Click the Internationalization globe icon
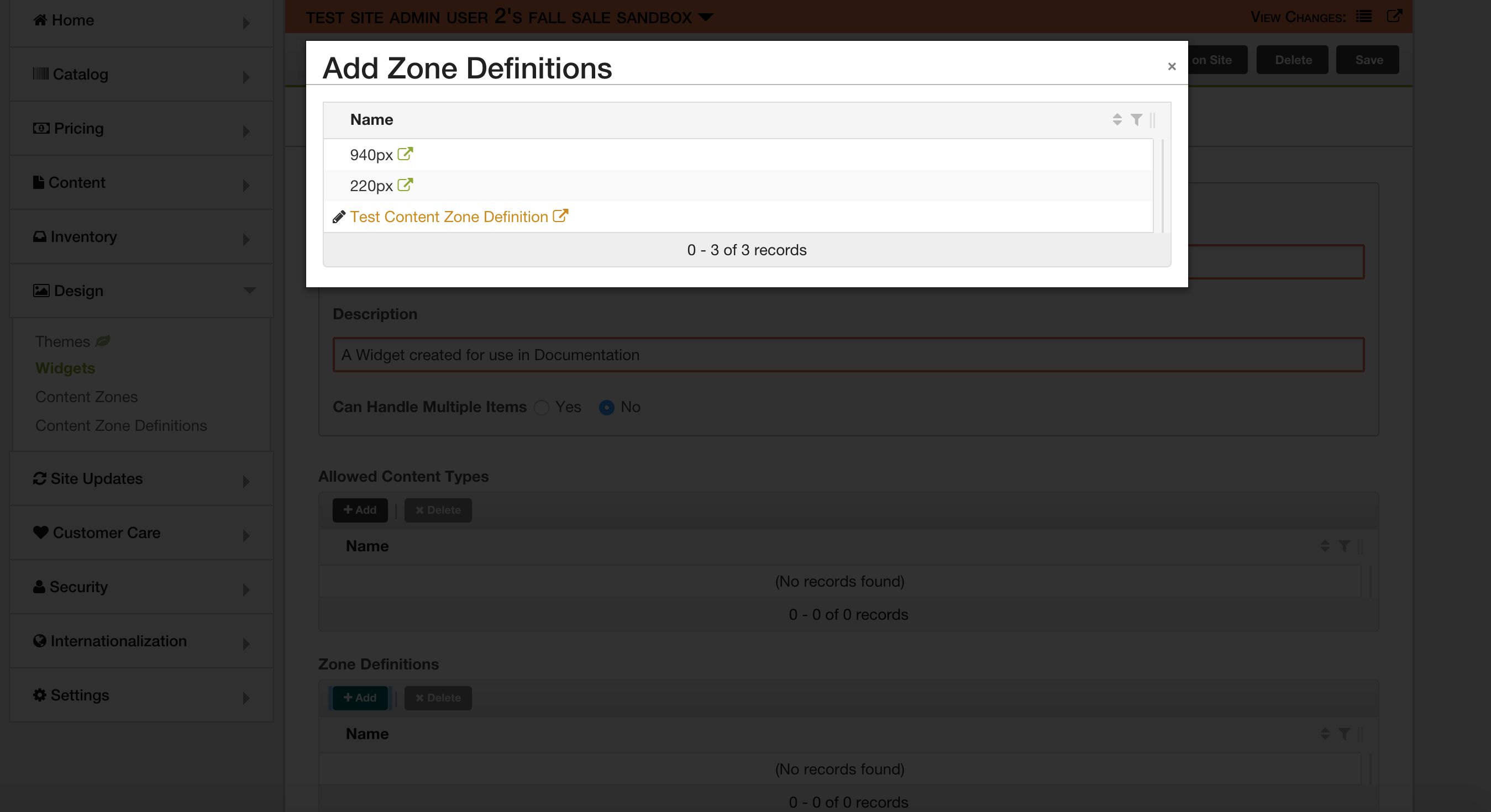1491x812 pixels. (39, 641)
